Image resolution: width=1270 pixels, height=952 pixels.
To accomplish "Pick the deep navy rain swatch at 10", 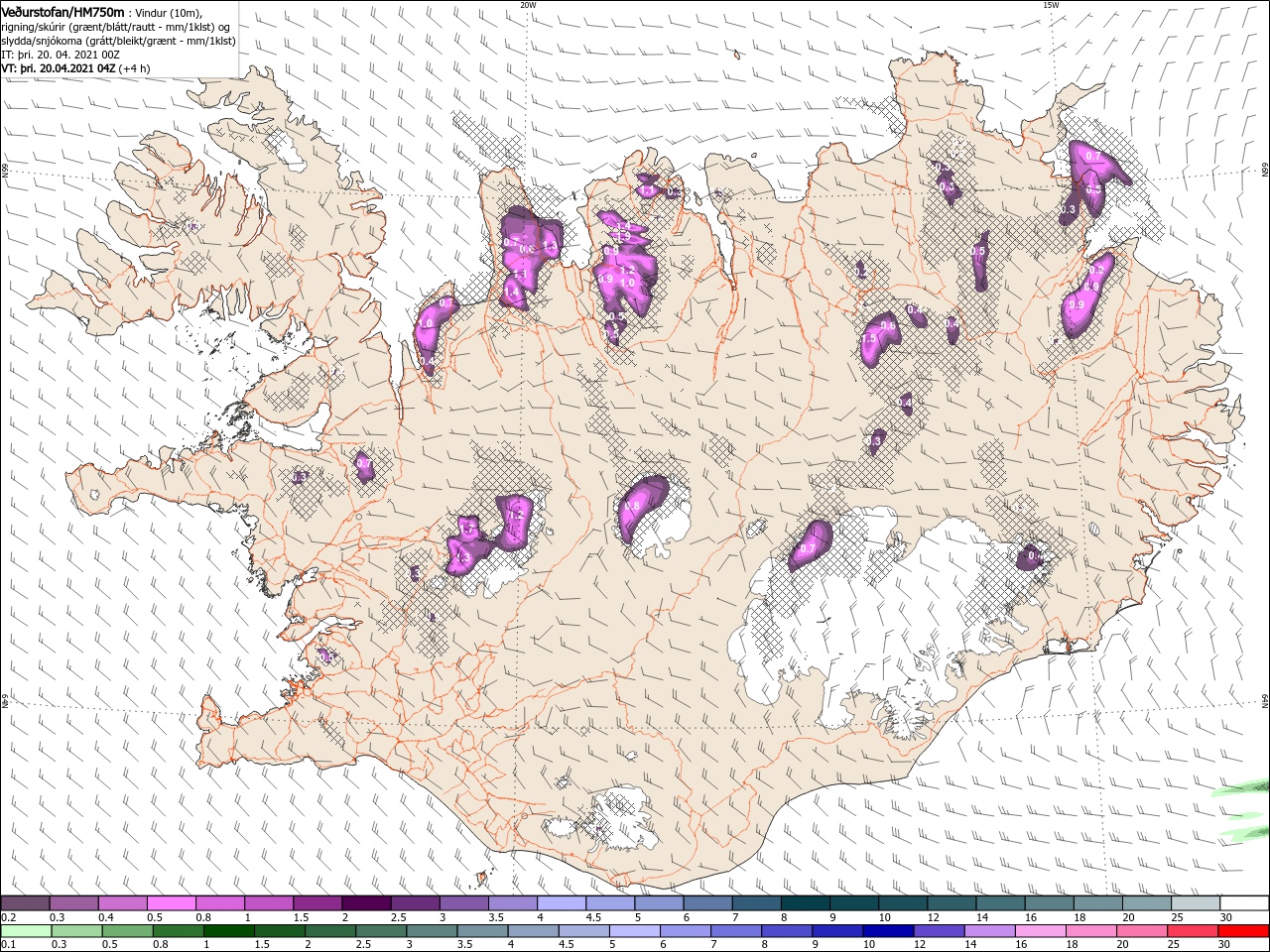I will point(889,931).
